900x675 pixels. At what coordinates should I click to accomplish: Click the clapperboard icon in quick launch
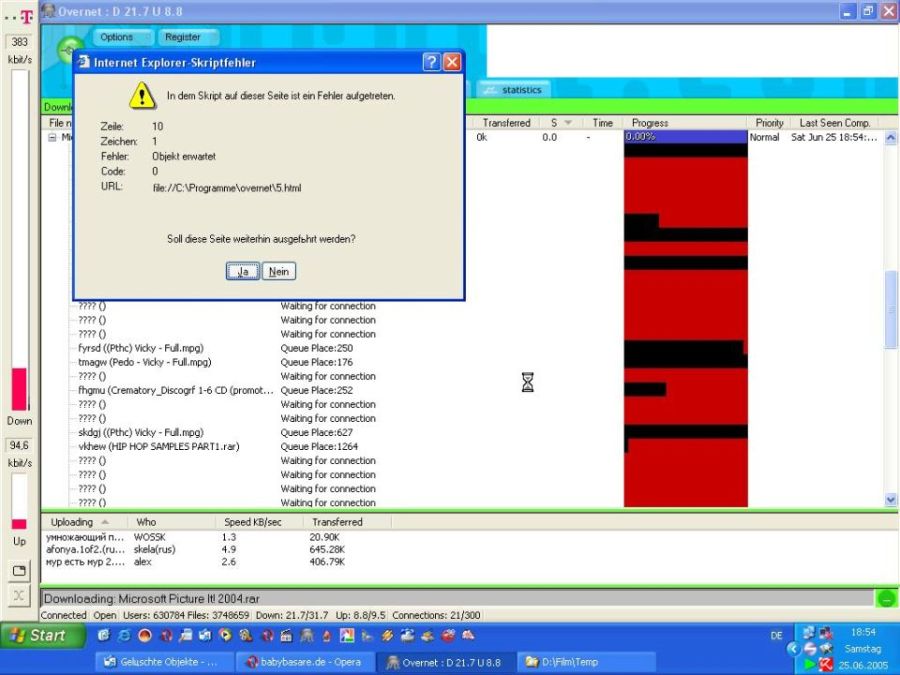286,635
